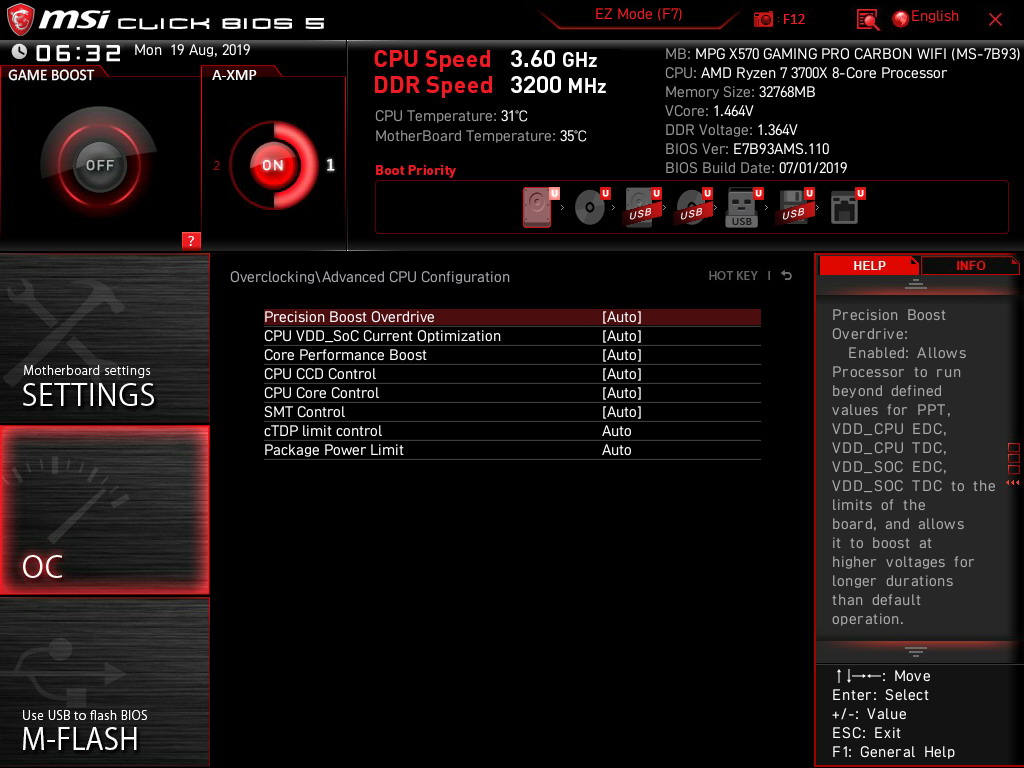Click the DDR Speed 3200 MHz readout

[490, 86]
